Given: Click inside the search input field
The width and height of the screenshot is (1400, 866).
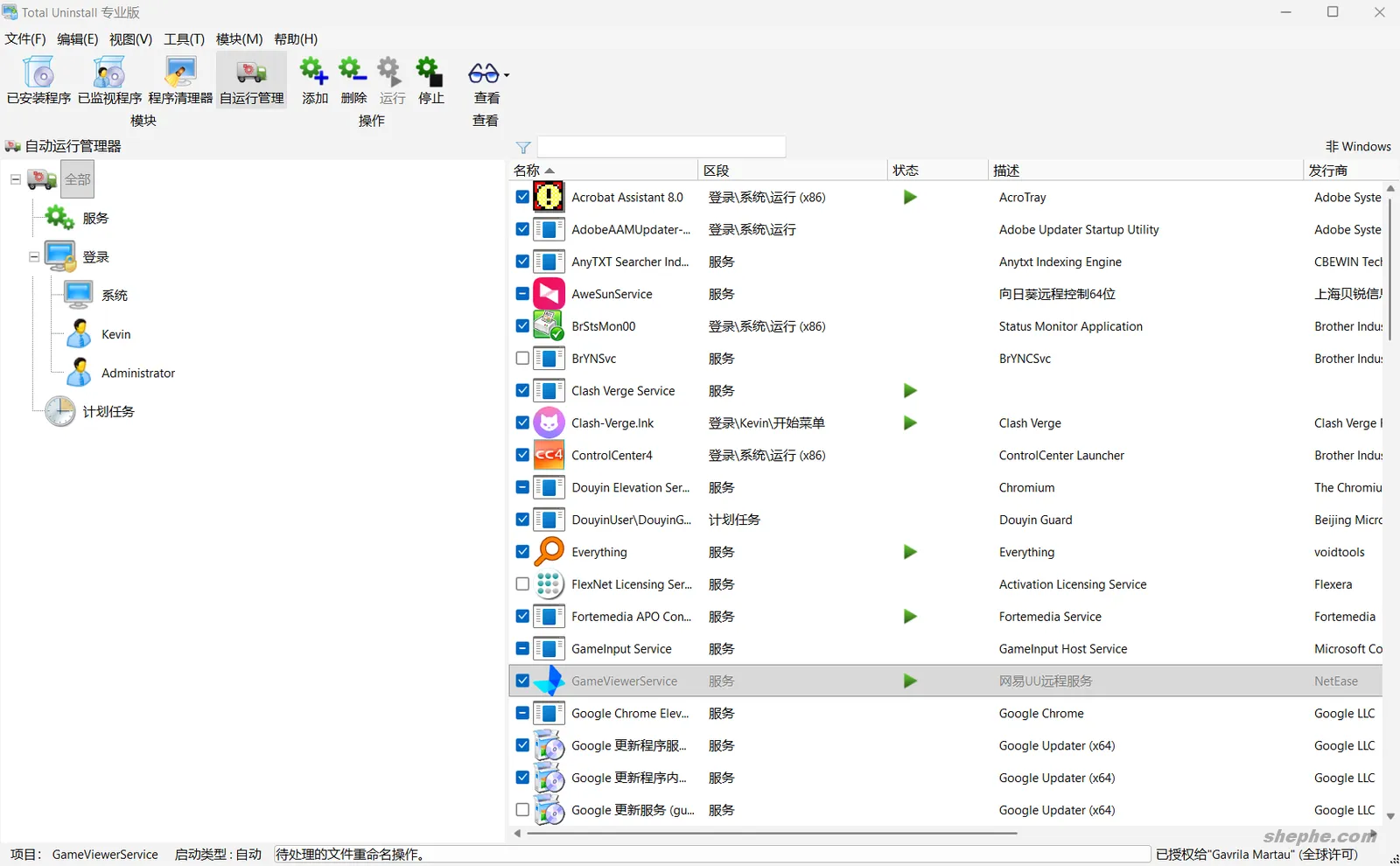Looking at the screenshot, I should pos(662,146).
